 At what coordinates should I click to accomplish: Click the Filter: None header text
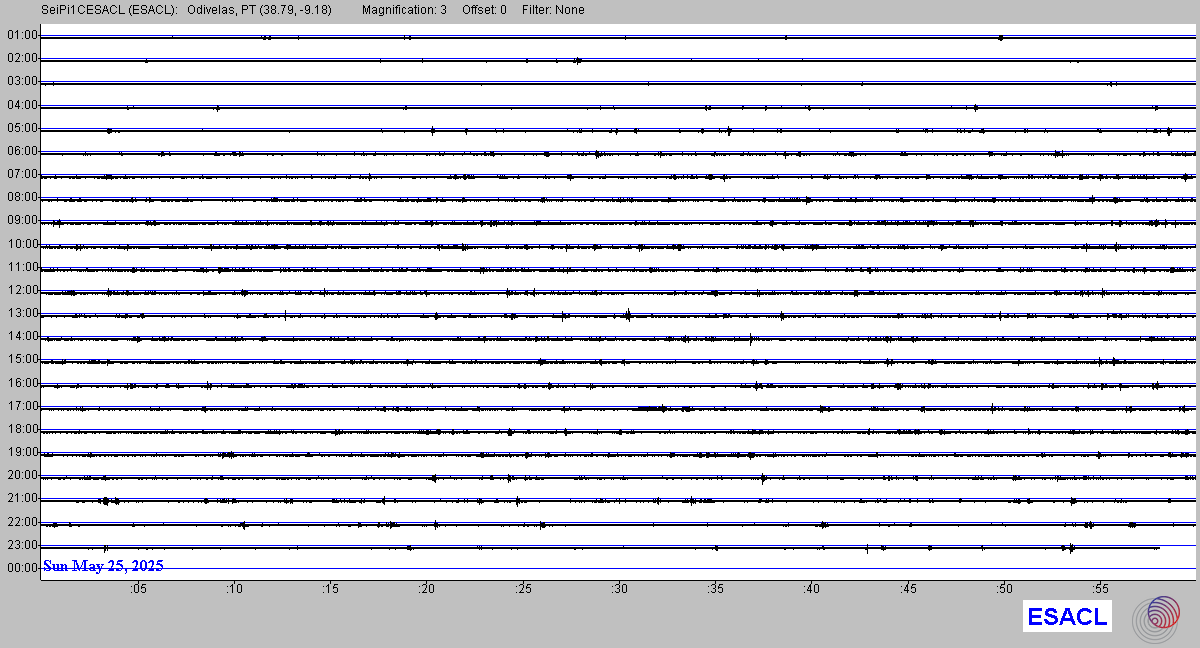click(x=553, y=10)
